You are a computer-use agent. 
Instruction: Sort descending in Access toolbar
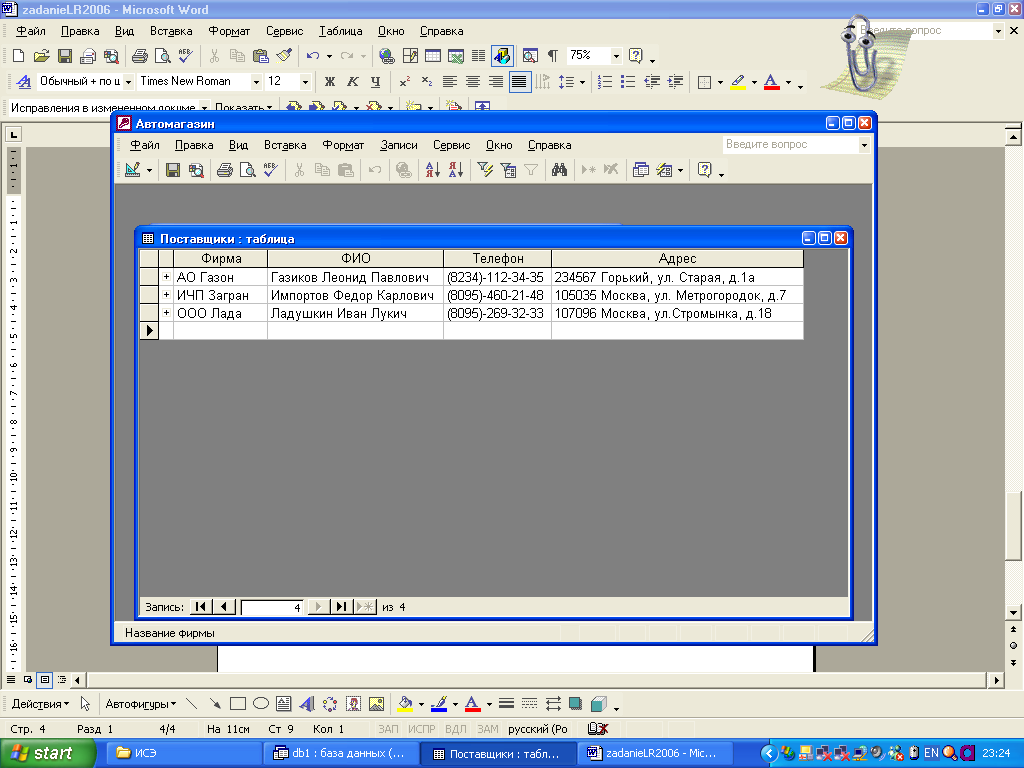[x=456, y=170]
